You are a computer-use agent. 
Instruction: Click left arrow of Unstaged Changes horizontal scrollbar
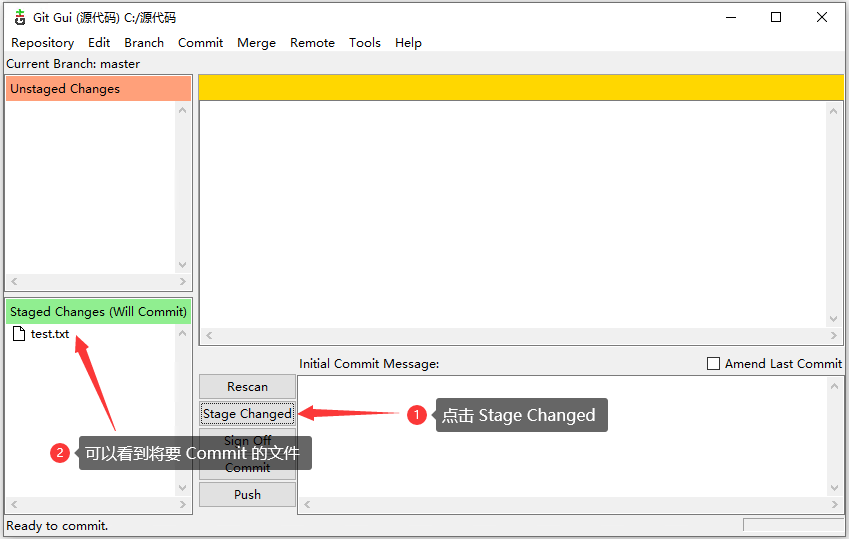(14, 281)
